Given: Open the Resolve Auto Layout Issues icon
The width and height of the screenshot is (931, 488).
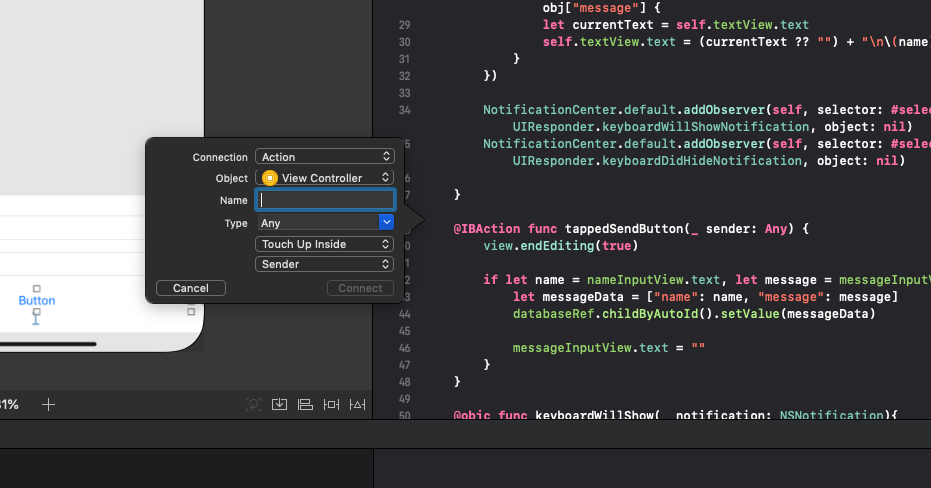Looking at the screenshot, I should pyautogui.click(x=356, y=404).
